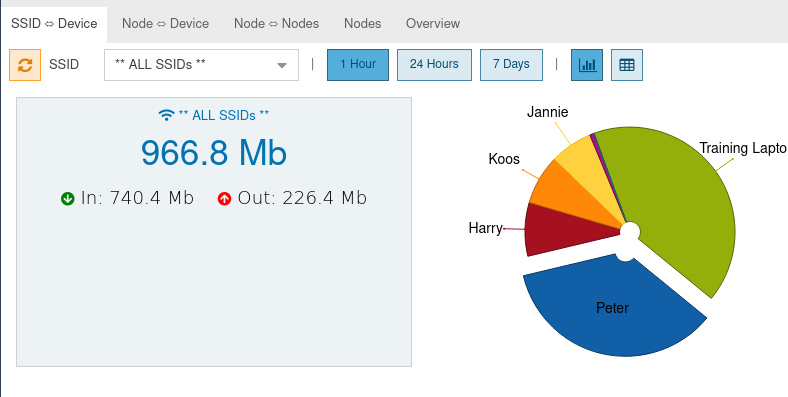788x397 pixels.
Task: Click the green download arrow icon
Action: tap(68, 198)
